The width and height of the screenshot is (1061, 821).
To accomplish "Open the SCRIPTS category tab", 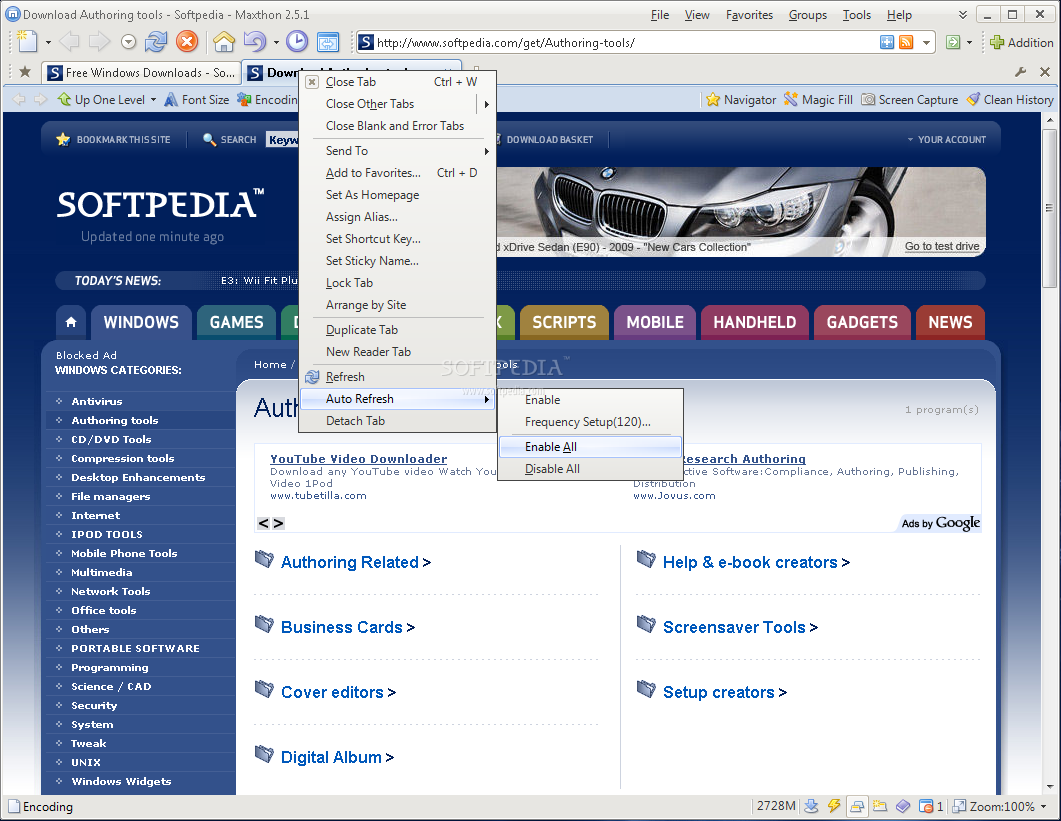I will 564,322.
